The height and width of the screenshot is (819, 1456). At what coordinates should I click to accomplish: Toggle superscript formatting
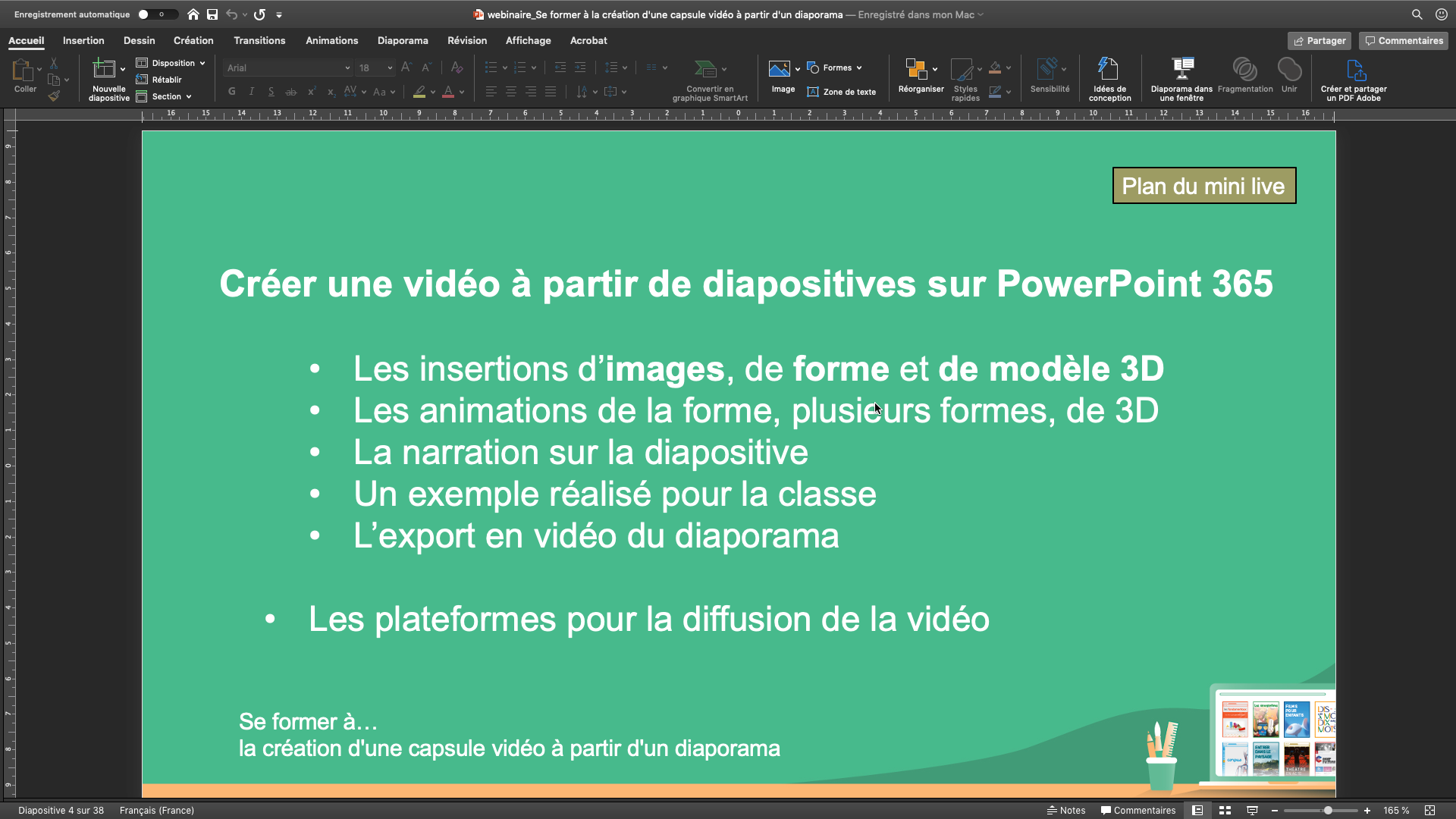[311, 92]
